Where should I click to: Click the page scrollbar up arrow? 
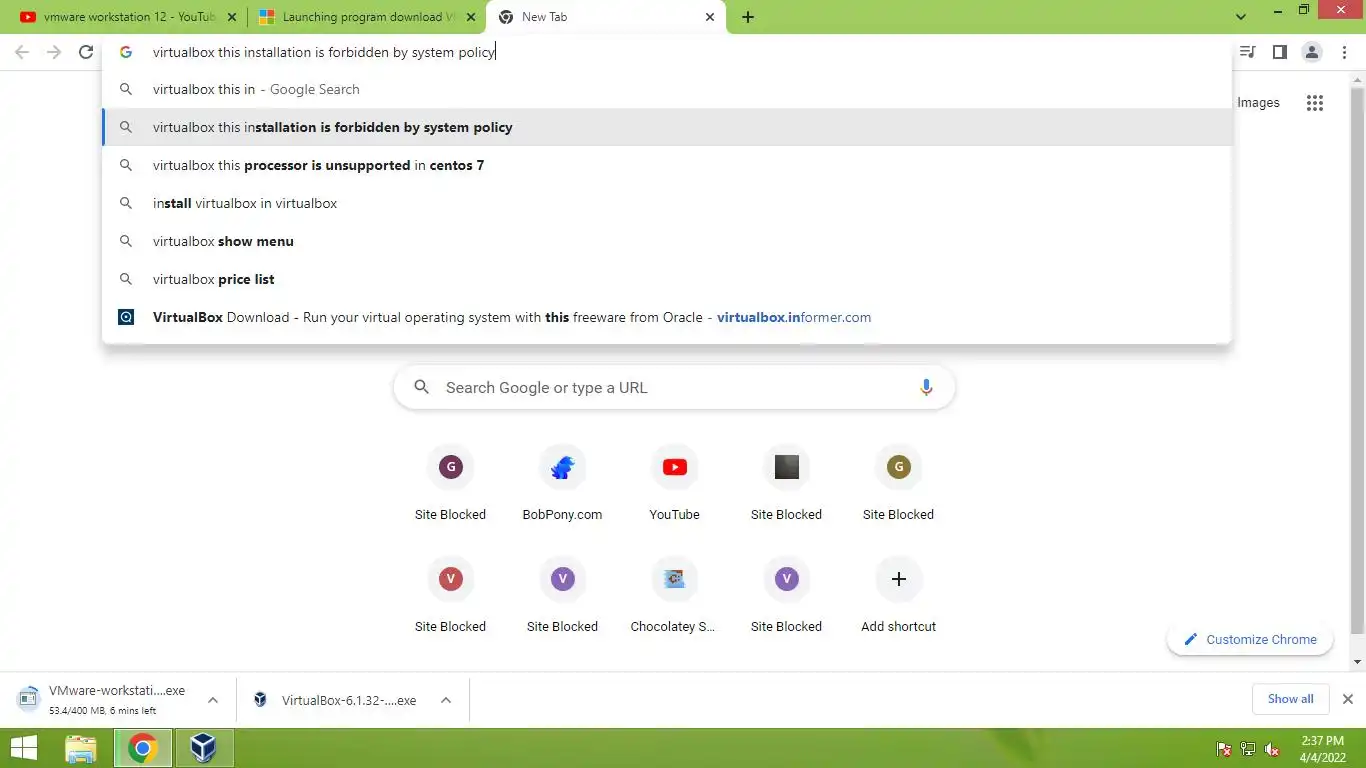coord(1357,79)
